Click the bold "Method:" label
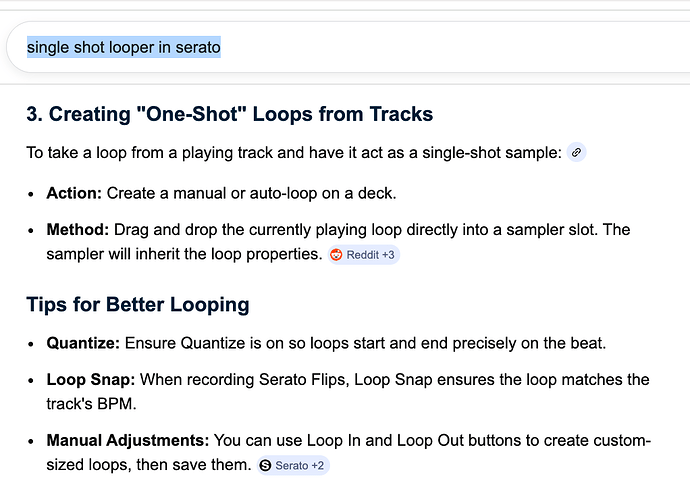 pos(79,230)
